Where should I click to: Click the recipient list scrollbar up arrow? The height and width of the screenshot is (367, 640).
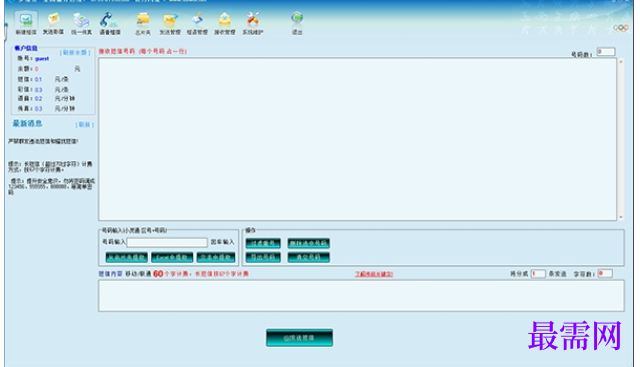click(x=621, y=62)
